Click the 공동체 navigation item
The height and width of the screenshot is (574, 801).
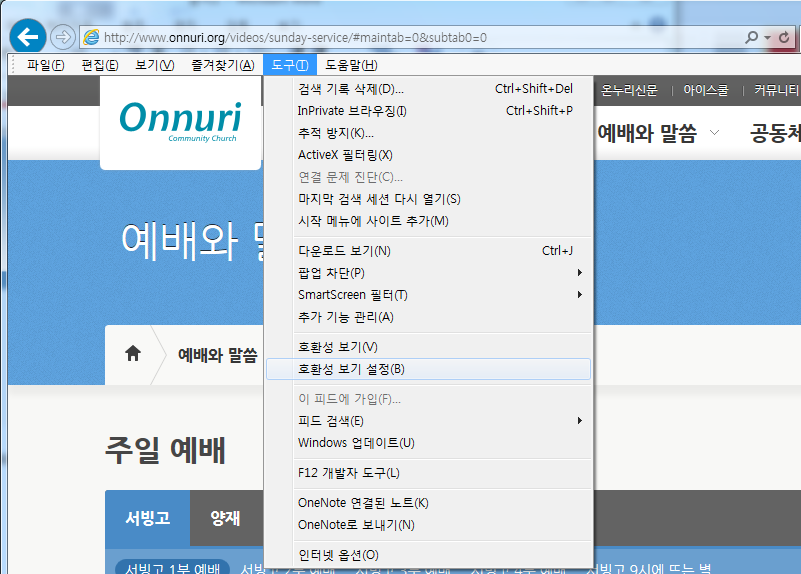point(775,133)
